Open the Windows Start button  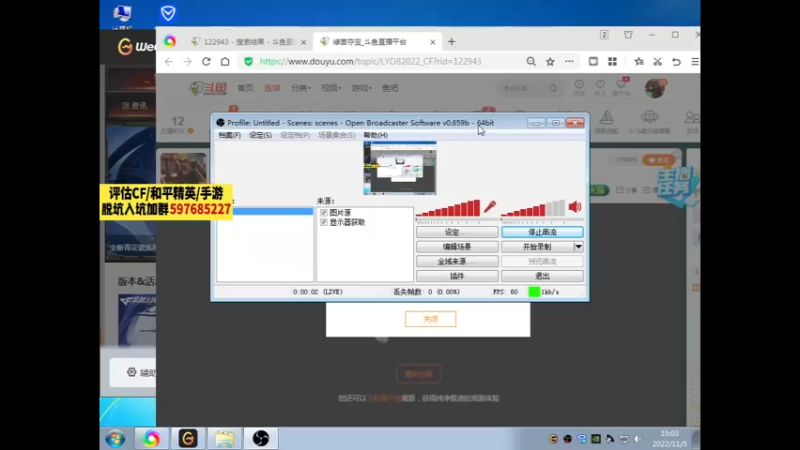pyautogui.click(x=115, y=439)
